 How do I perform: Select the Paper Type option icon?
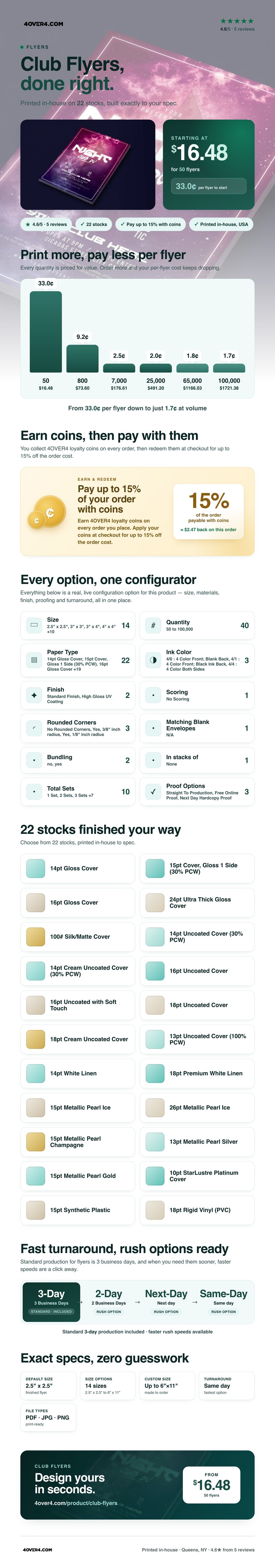pyautogui.click(x=34, y=660)
